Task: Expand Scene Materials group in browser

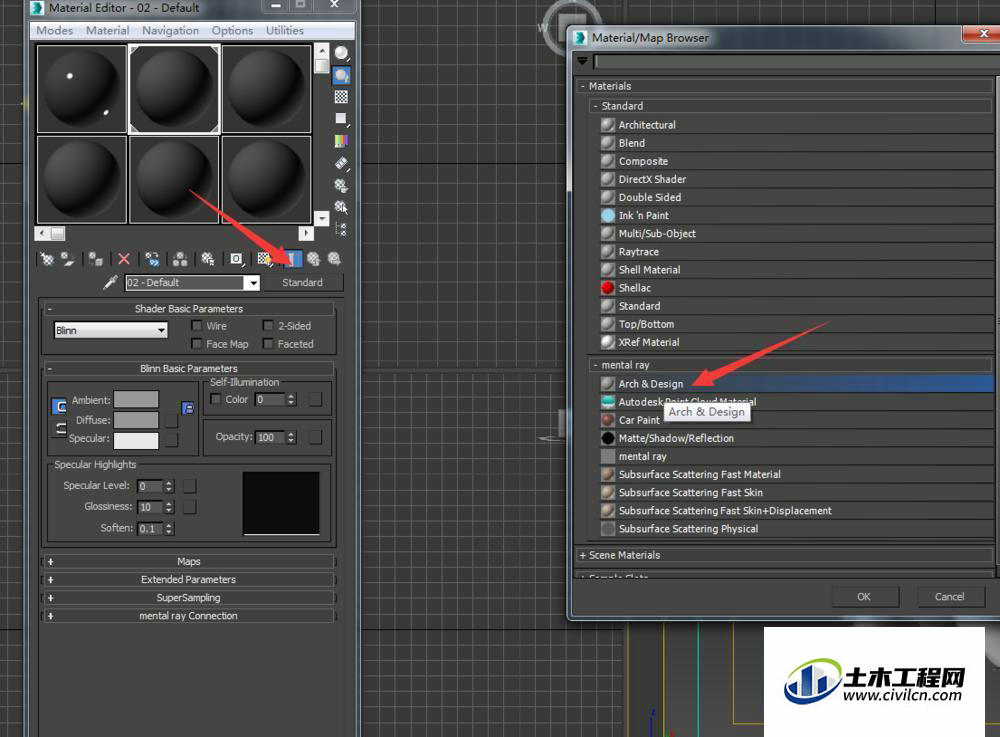Action: pyautogui.click(x=786, y=555)
